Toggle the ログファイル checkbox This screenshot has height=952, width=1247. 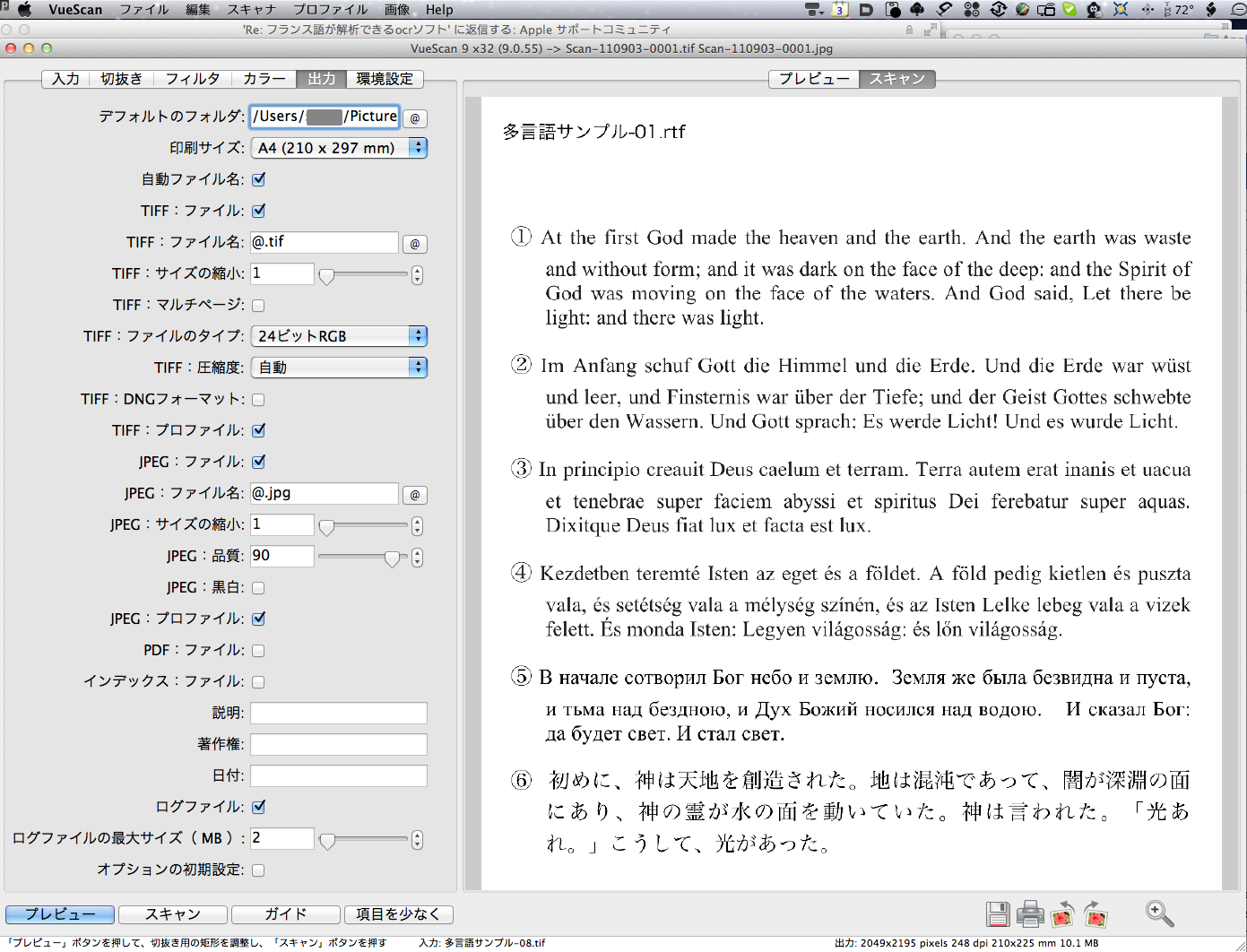pos(259,807)
